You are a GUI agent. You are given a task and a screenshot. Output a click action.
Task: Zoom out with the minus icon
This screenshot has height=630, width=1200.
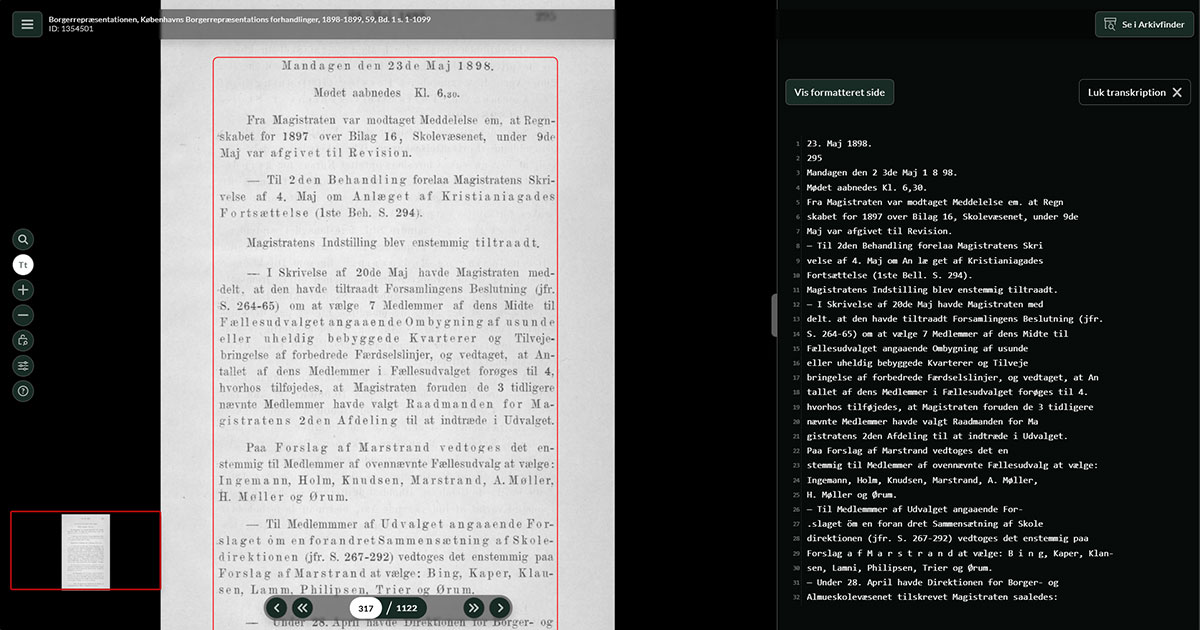[x=23, y=315]
